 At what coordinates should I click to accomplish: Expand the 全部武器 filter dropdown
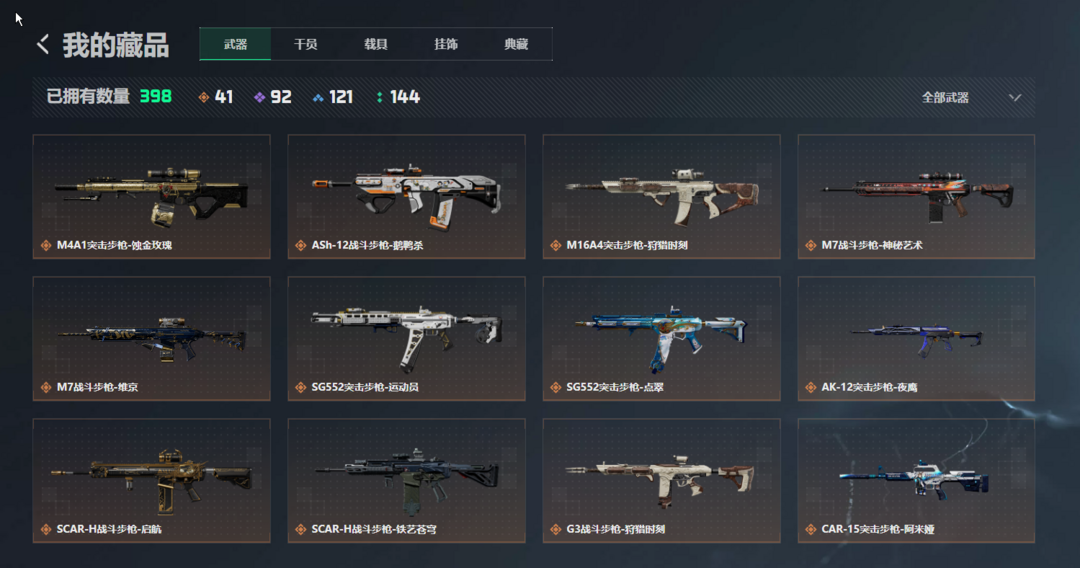point(971,98)
